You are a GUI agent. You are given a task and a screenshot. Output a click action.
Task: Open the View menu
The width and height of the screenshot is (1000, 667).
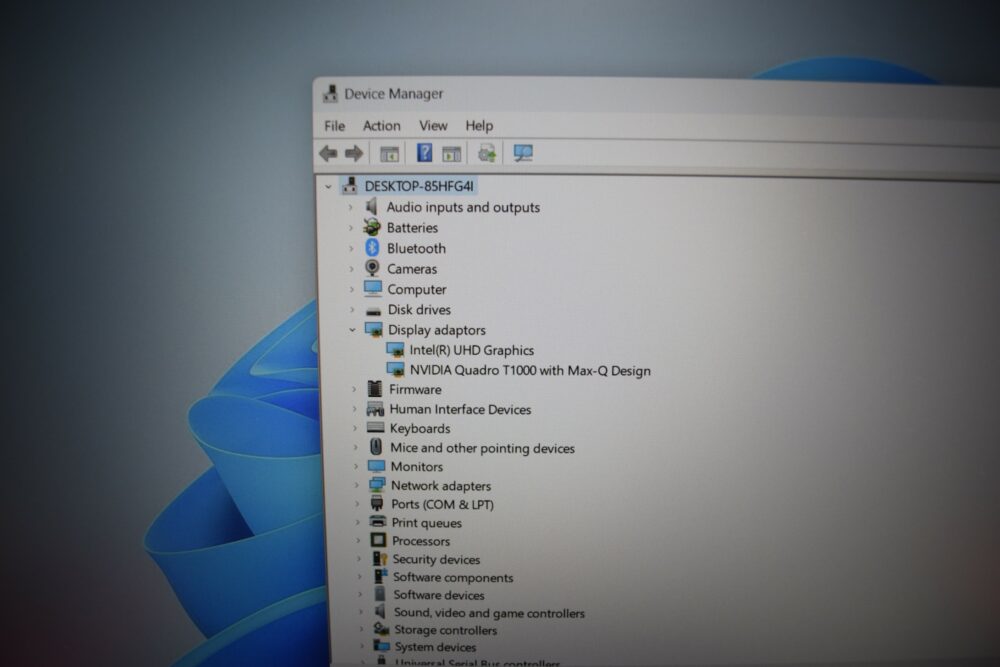pyautogui.click(x=433, y=126)
